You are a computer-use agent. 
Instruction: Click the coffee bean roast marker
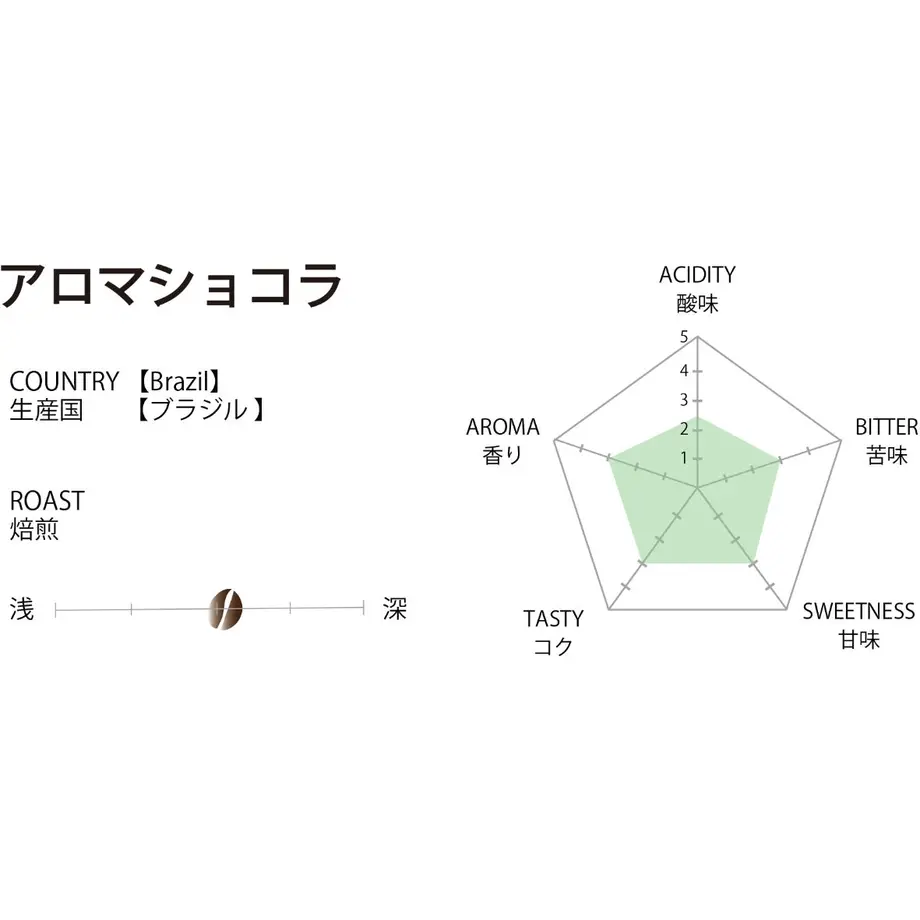coord(225,609)
